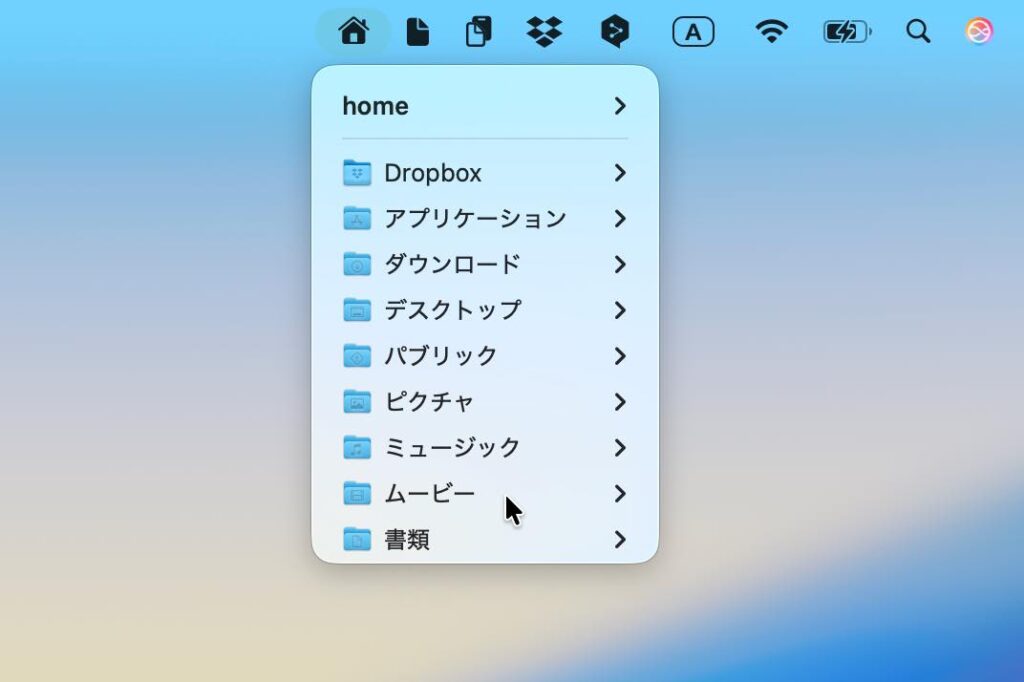Choose the デスクトップ folder entry

tap(452, 310)
